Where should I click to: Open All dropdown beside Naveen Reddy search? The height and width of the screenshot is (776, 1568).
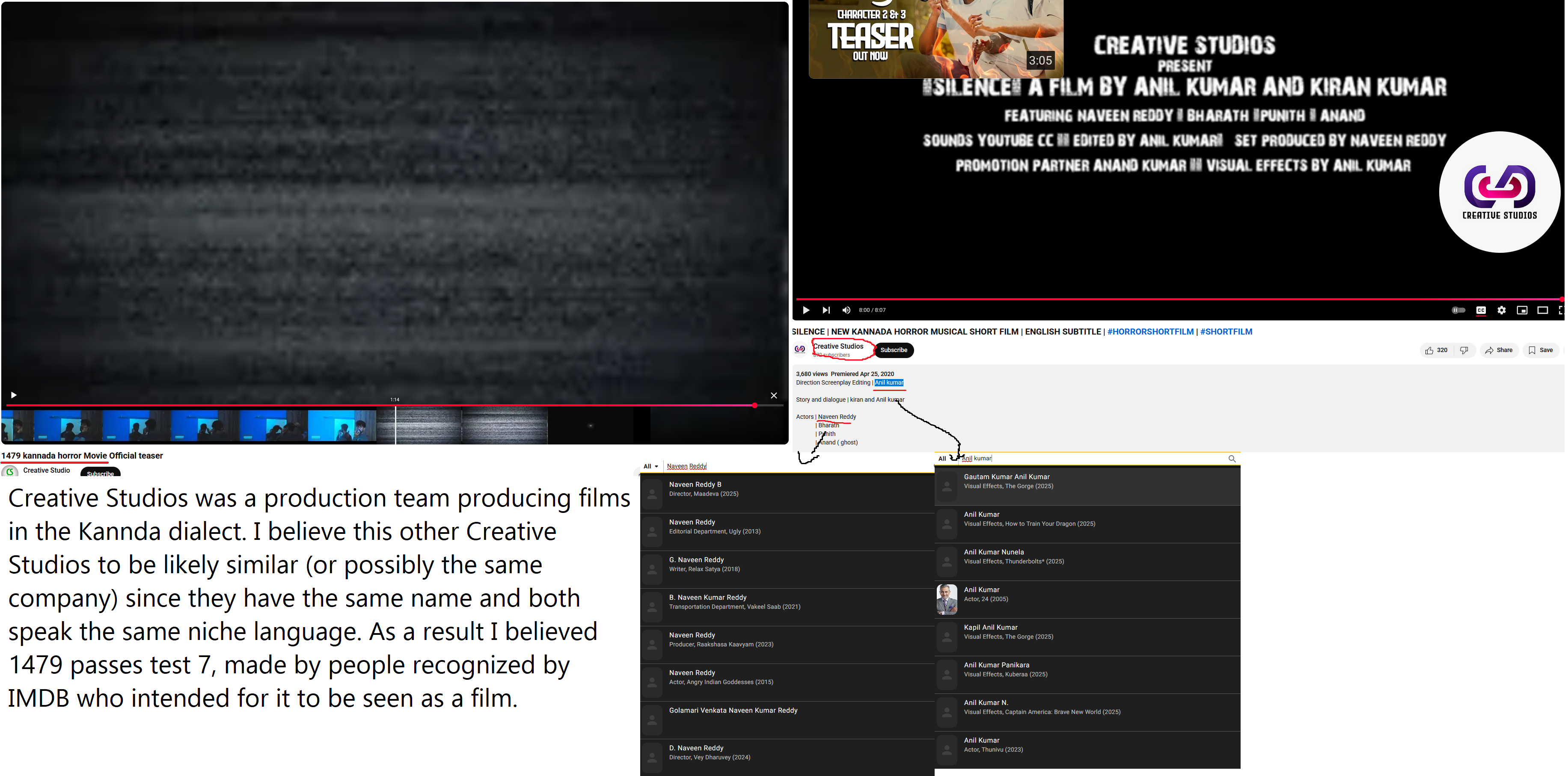coord(651,466)
